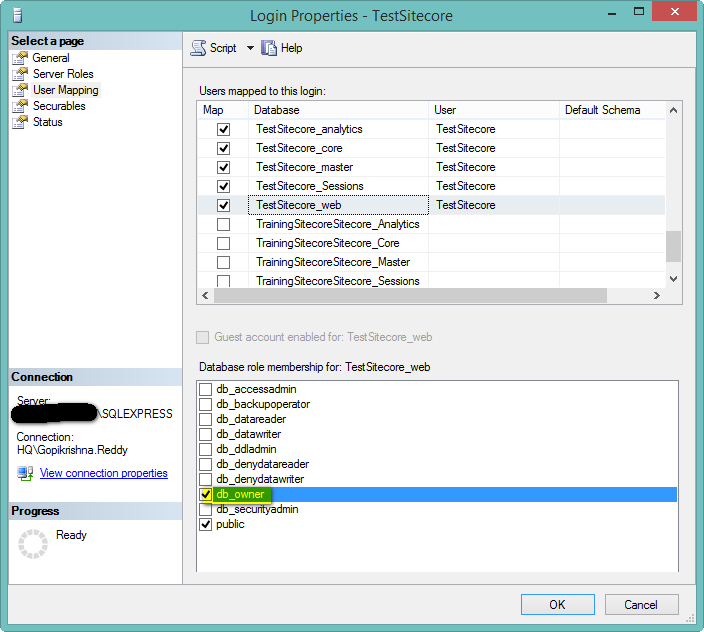Click the User column header

tap(494, 110)
